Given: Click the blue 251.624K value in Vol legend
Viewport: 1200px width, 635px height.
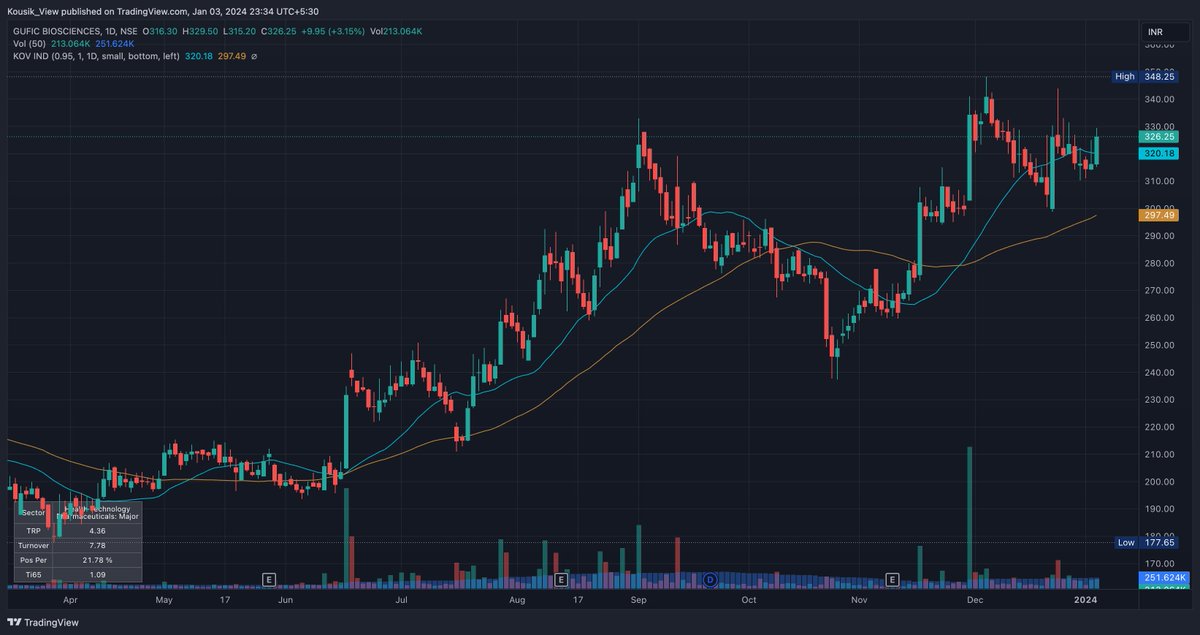Looking at the screenshot, I should [x=115, y=44].
